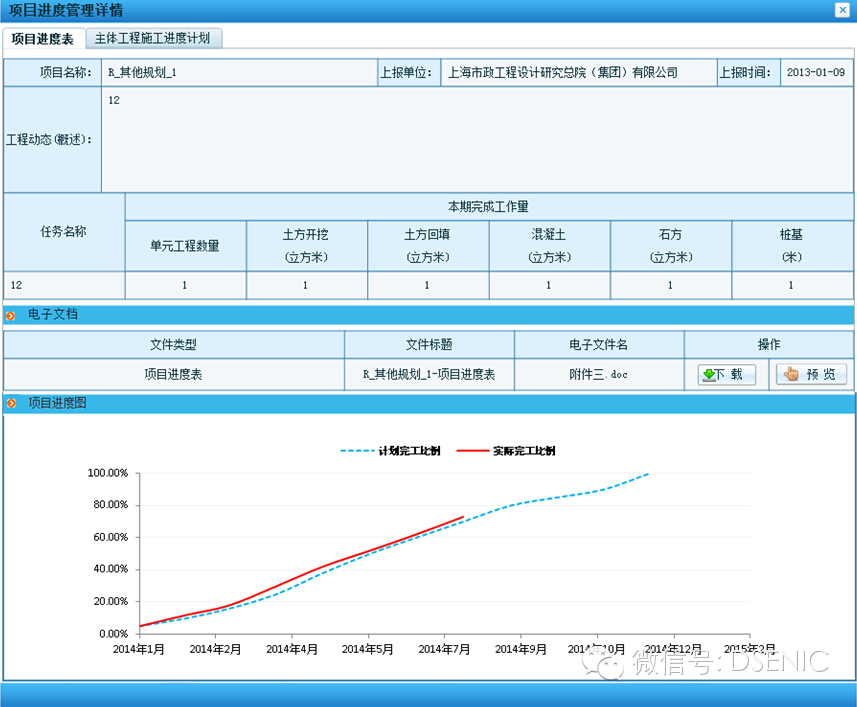Switch to the 项目进度表 tab

click(43, 39)
